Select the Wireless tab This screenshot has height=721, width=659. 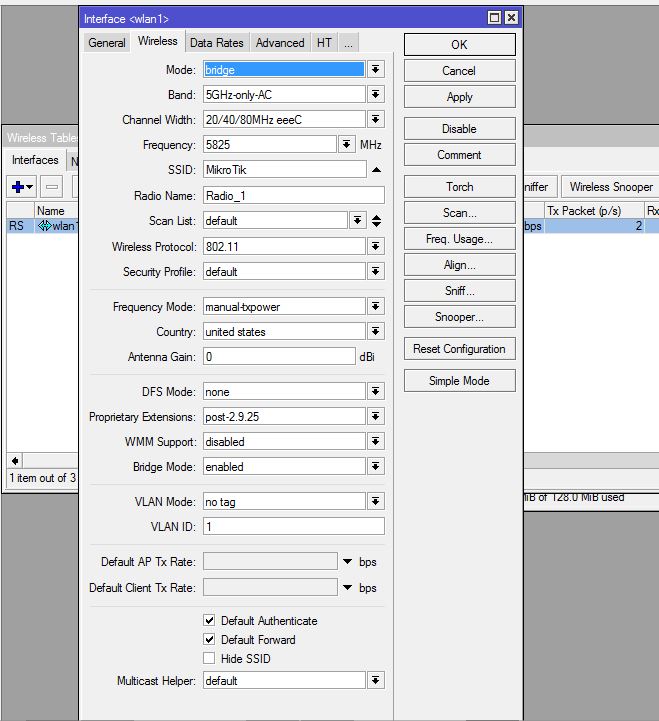point(158,41)
